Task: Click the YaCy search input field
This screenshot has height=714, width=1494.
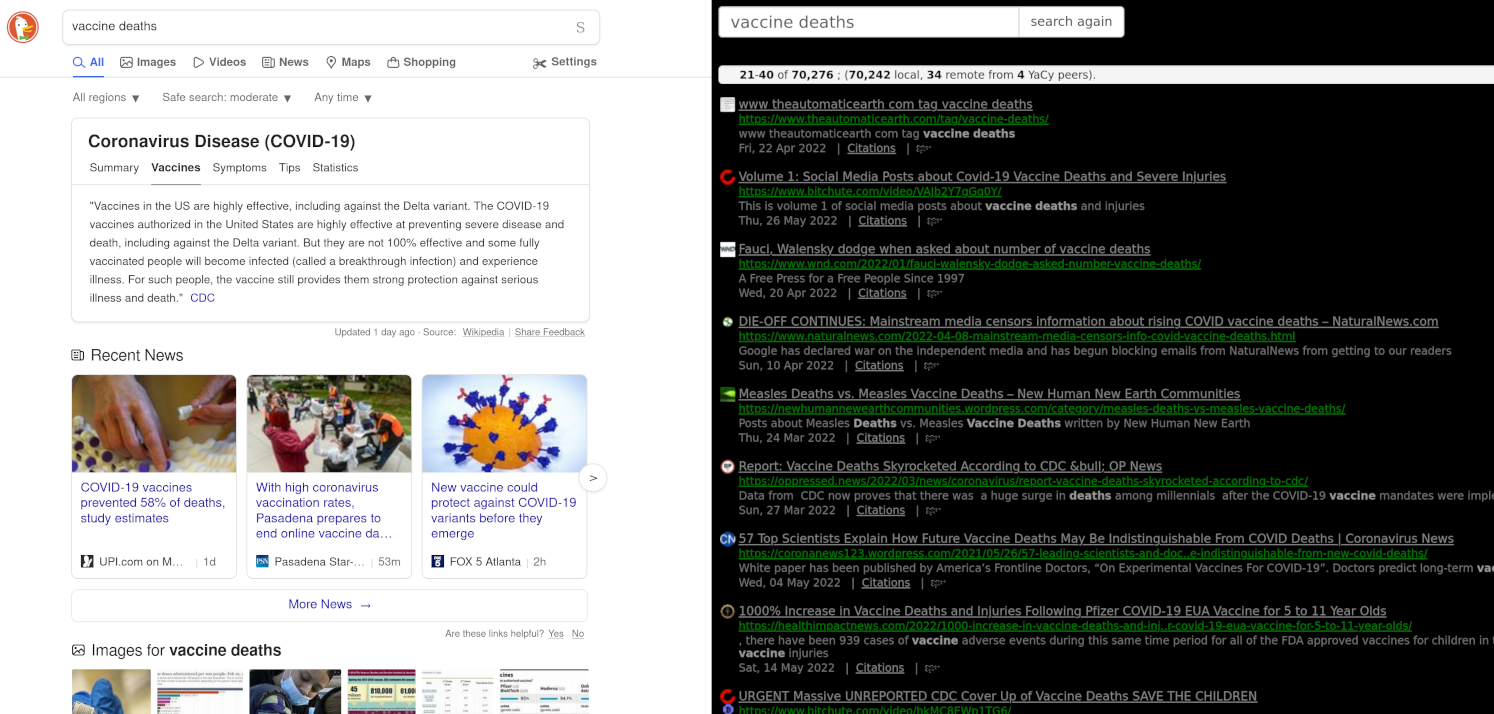Action: click(x=868, y=22)
